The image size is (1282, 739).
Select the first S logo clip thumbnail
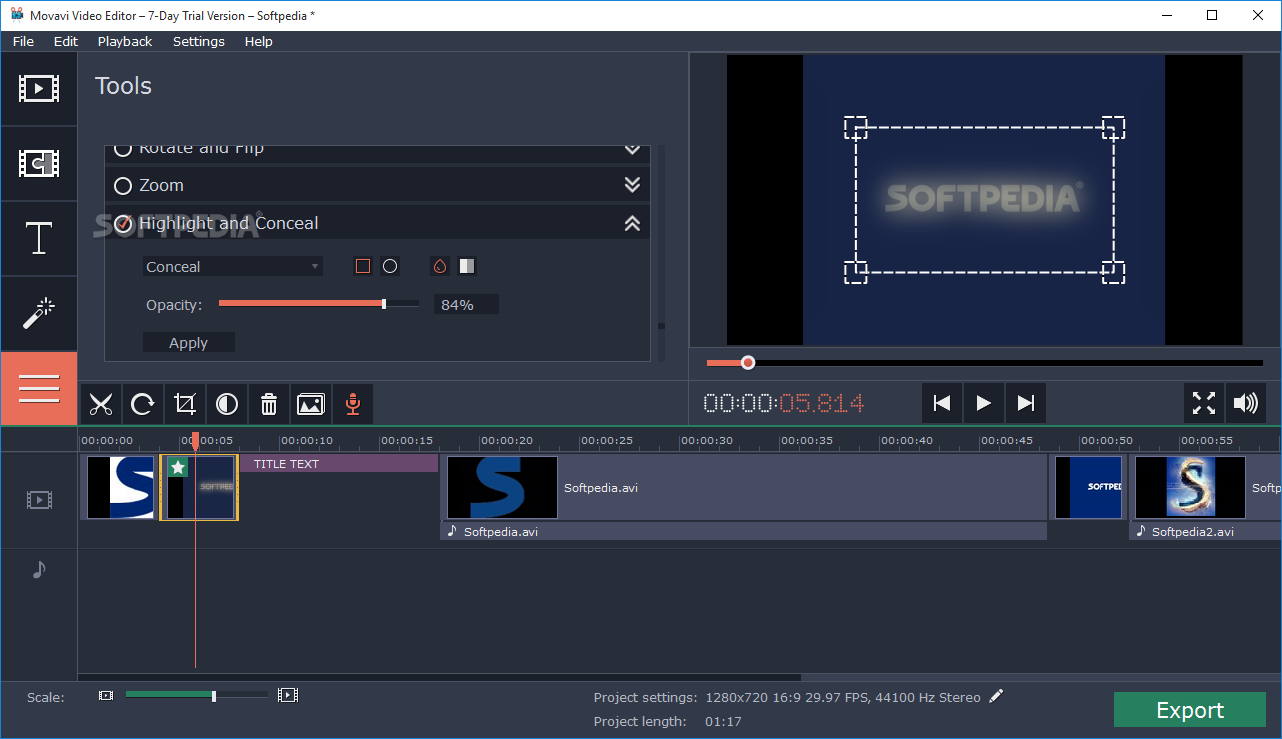click(x=120, y=488)
